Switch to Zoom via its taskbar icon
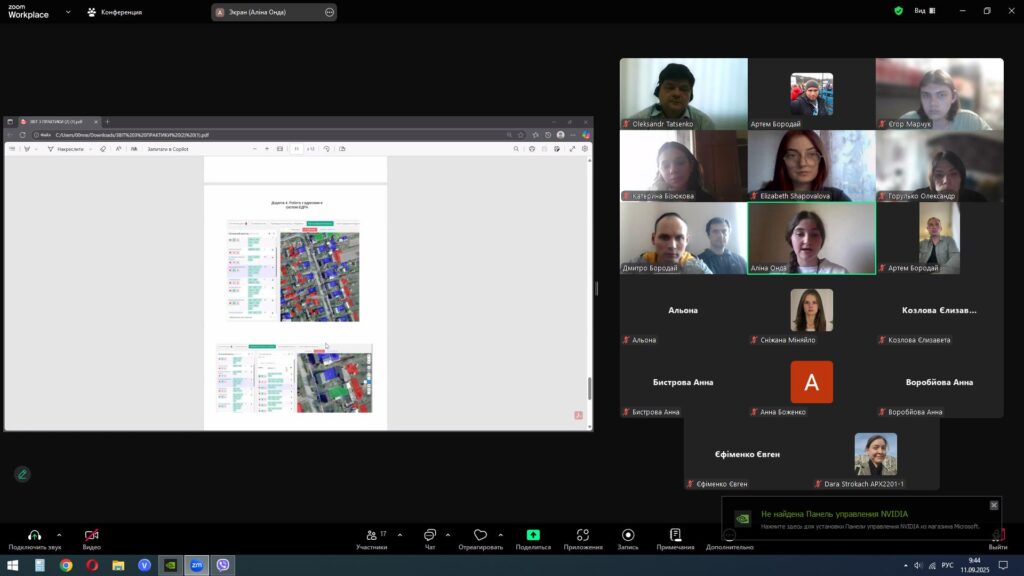This screenshot has height=576, width=1024. [x=197, y=565]
